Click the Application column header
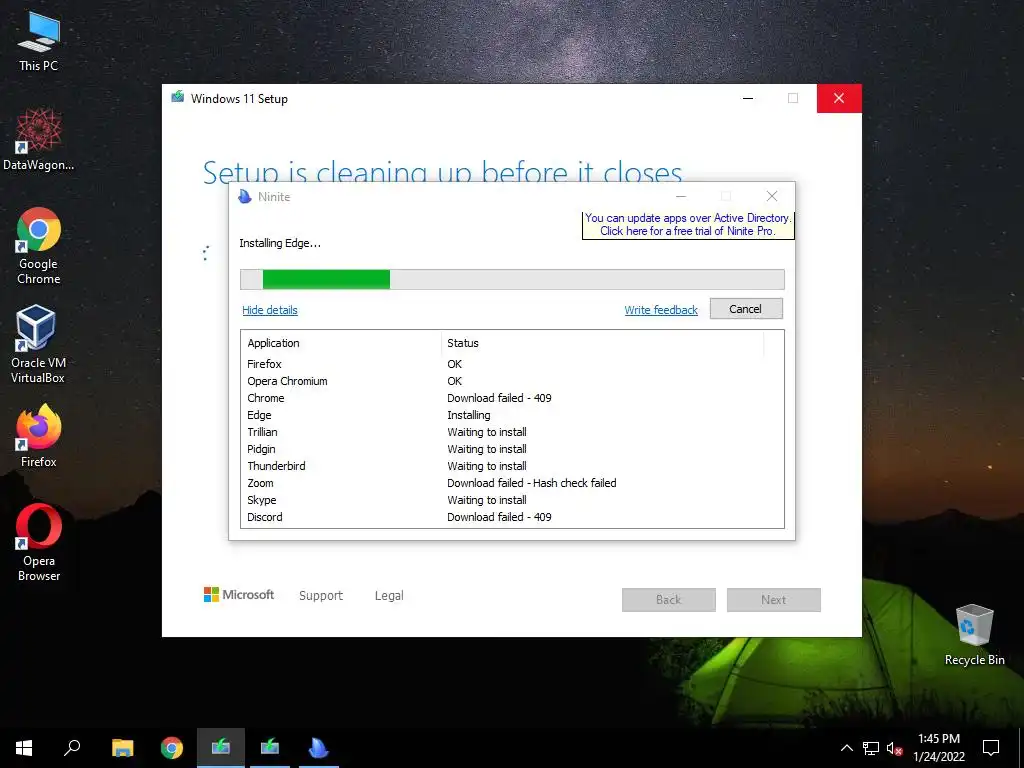This screenshot has width=1024, height=768. 342,343
